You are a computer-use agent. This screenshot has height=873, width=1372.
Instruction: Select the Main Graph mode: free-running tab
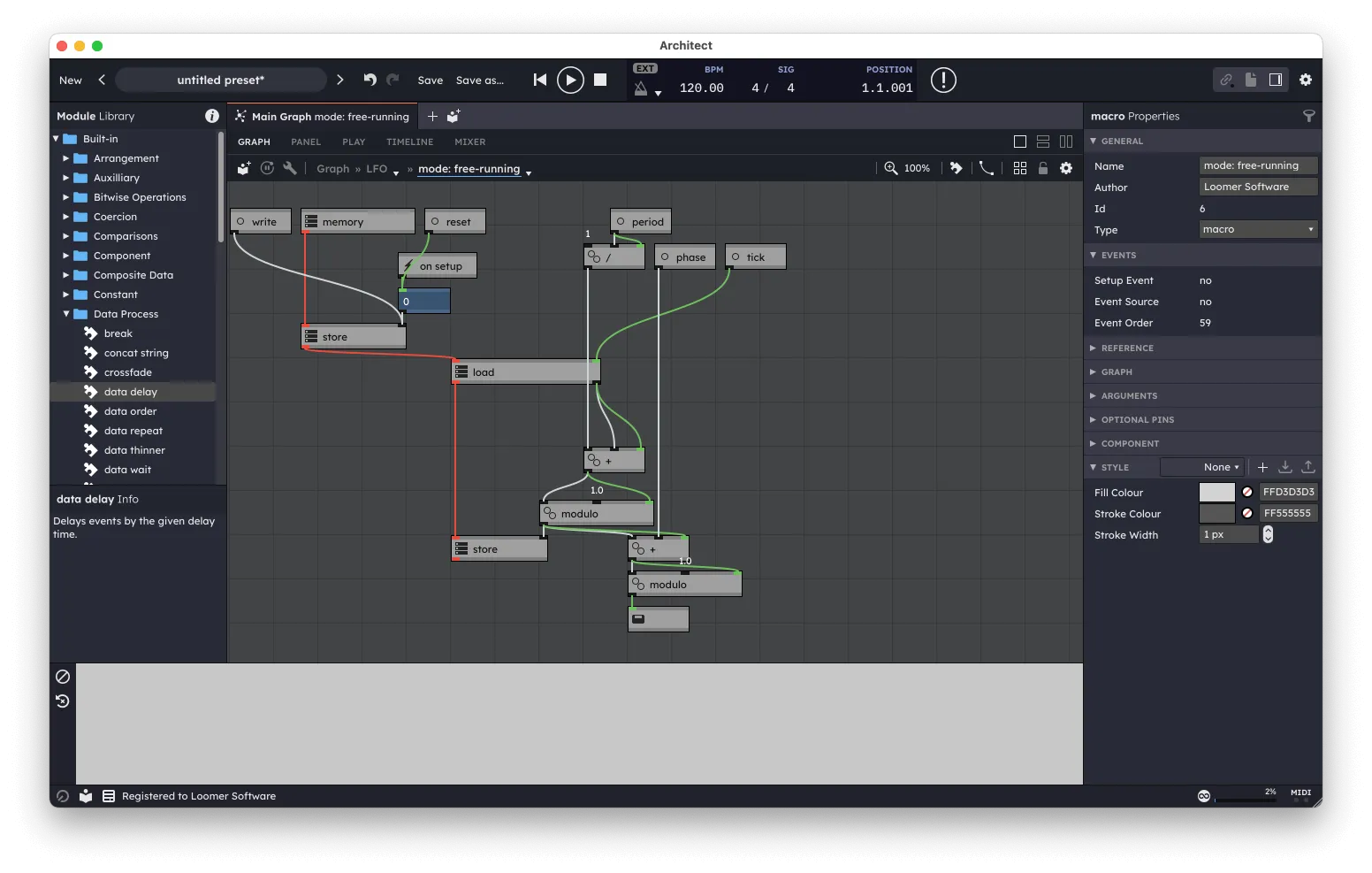click(323, 116)
